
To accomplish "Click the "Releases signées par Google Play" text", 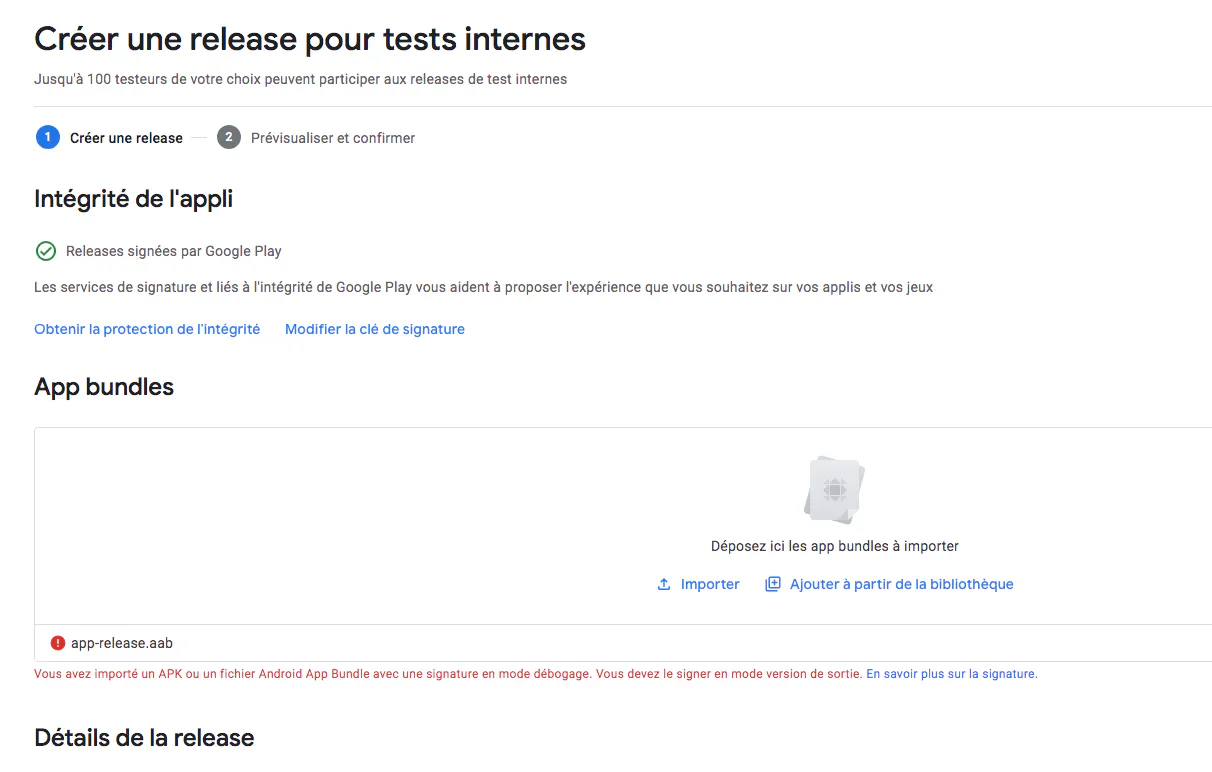I will pos(174,251).
